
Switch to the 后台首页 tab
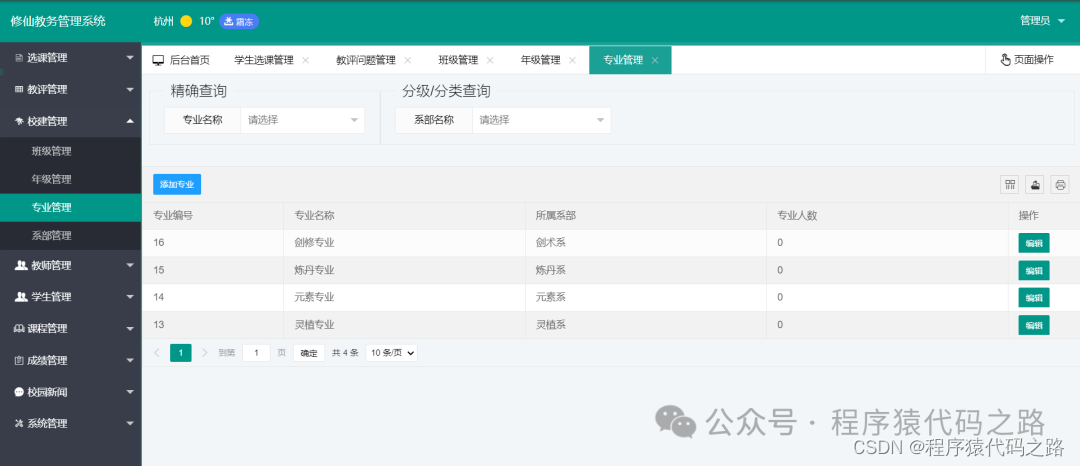tap(181, 61)
